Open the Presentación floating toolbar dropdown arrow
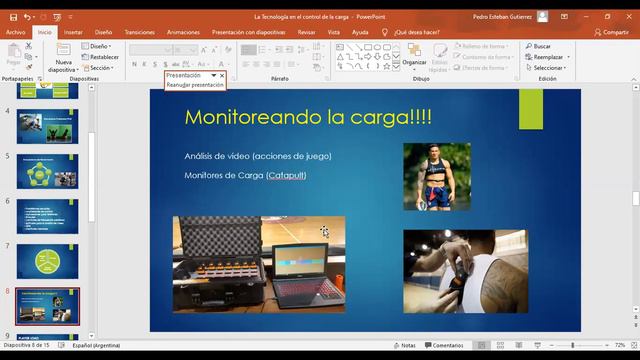 pos(213,76)
